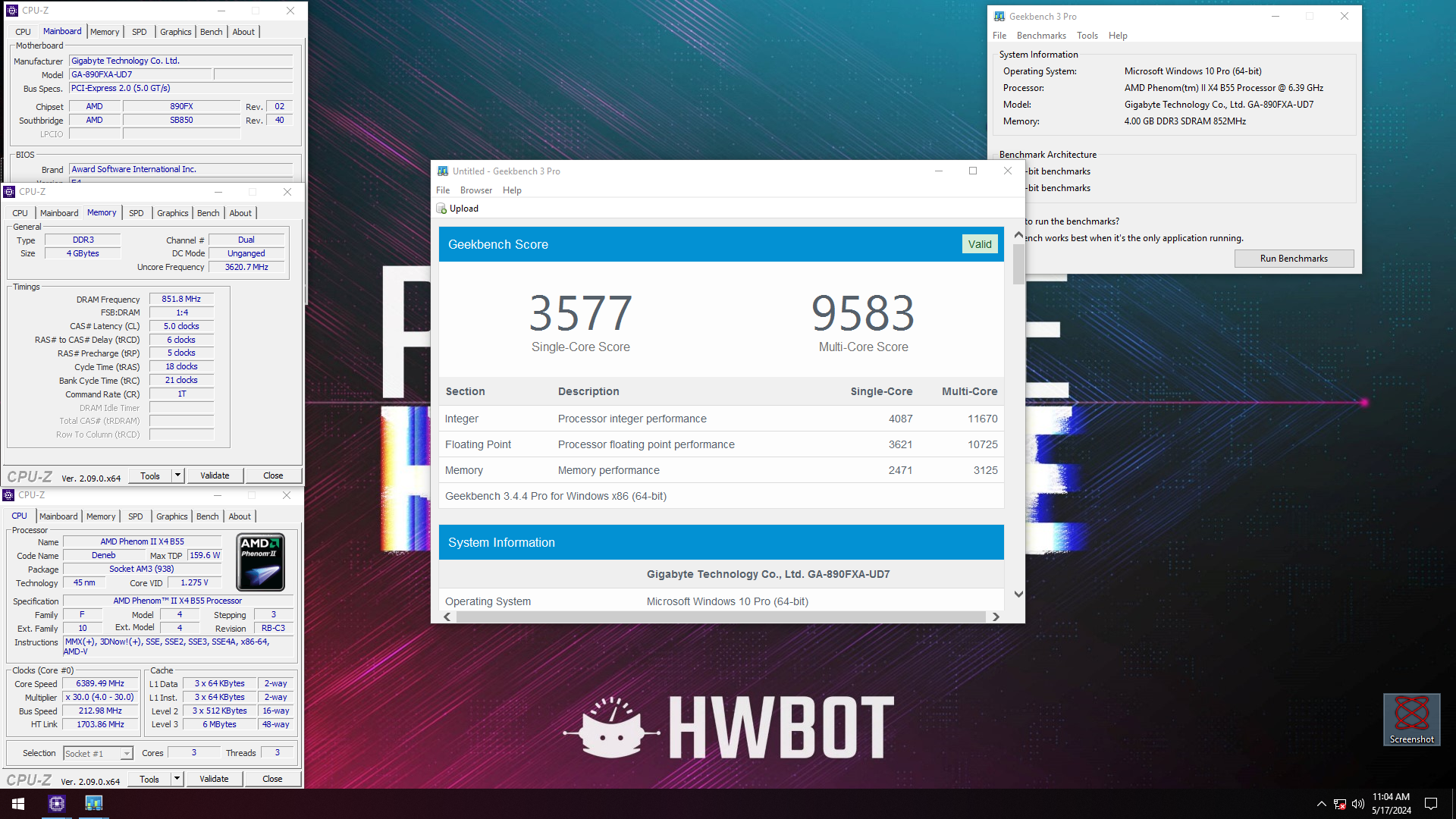
Task: Open the File menu in Geekbench 3 Pro
Action: pyautogui.click(x=999, y=36)
